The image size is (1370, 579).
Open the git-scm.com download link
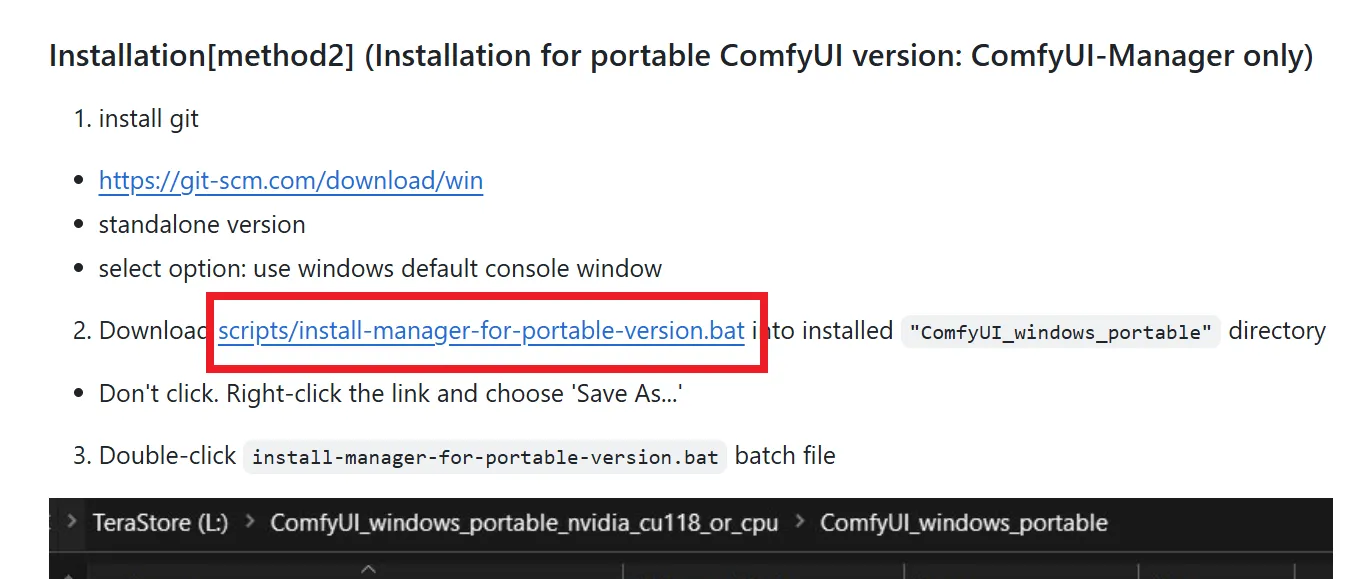pyautogui.click(x=290, y=181)
